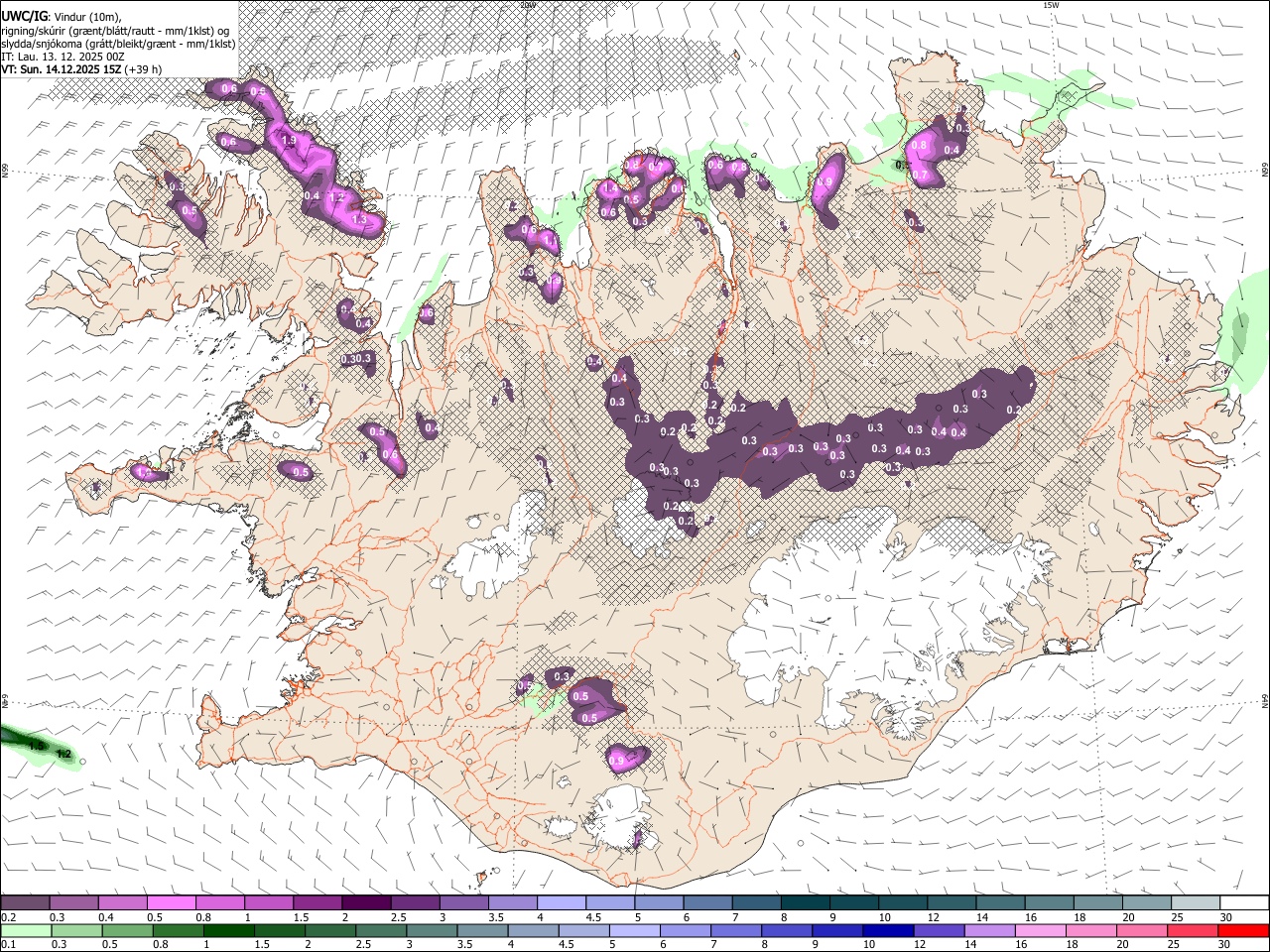Click the '0.2' label on top legend row
The width and height of the screenshot is (1270, 952).
point(8,917)
